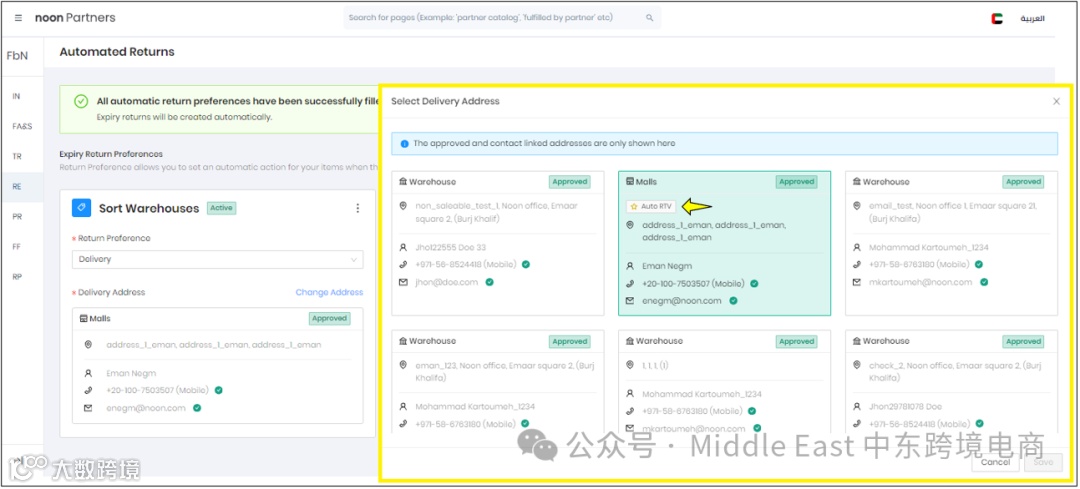Image resolution: width=1080 pixels, height=489 pixels.
Task: Click the phone icon in left Delivery Address card
Action: (87, 391)
